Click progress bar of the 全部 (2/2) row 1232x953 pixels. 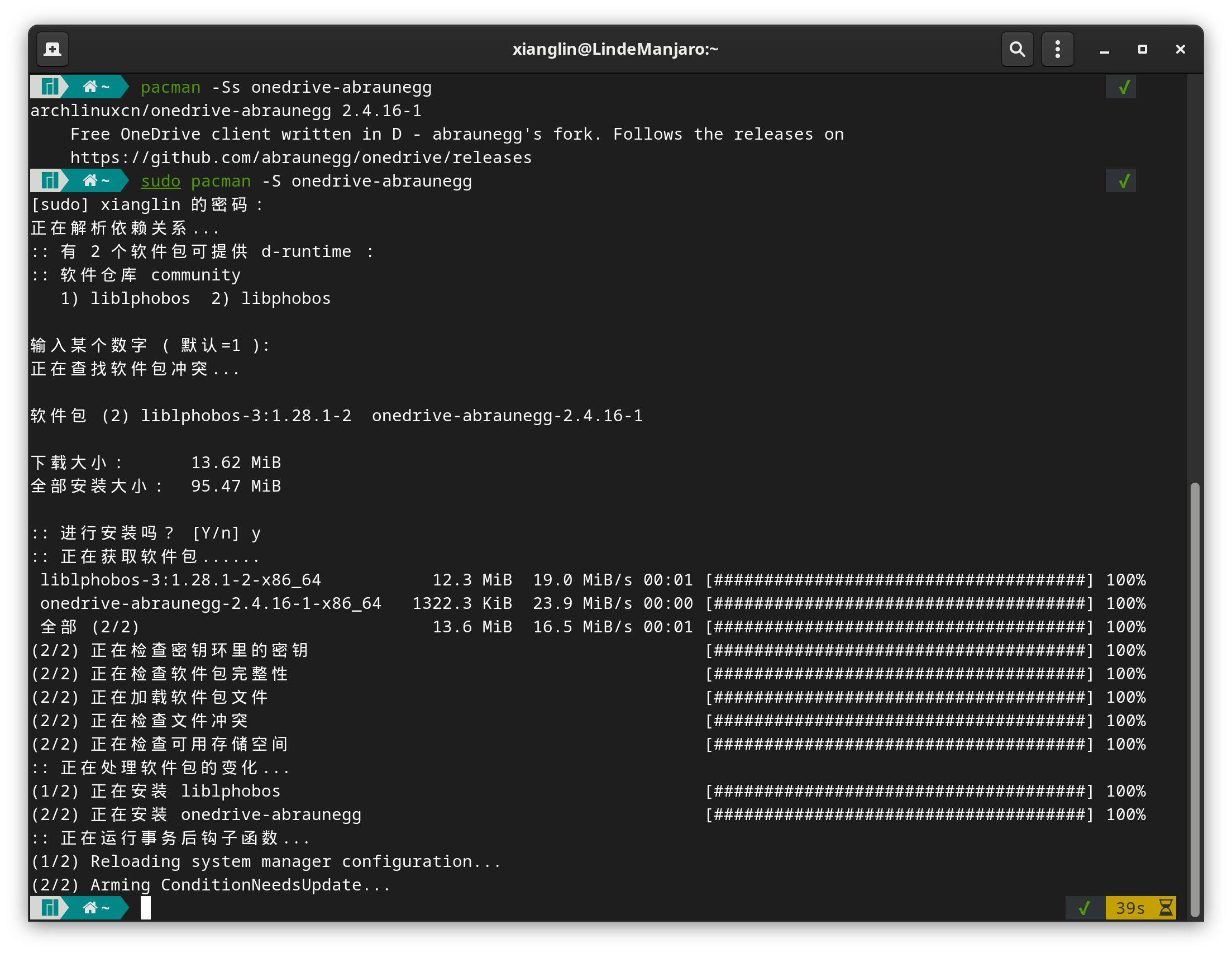point(900,627)
